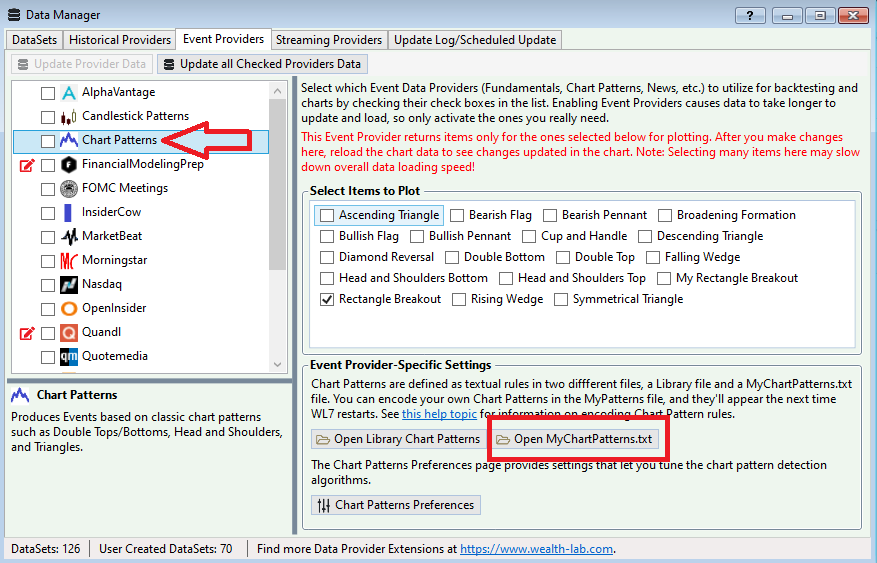Enable the Bullish Pennant checkbox
Viewport: 877px width, 563px height.
[x=417, y=236]
